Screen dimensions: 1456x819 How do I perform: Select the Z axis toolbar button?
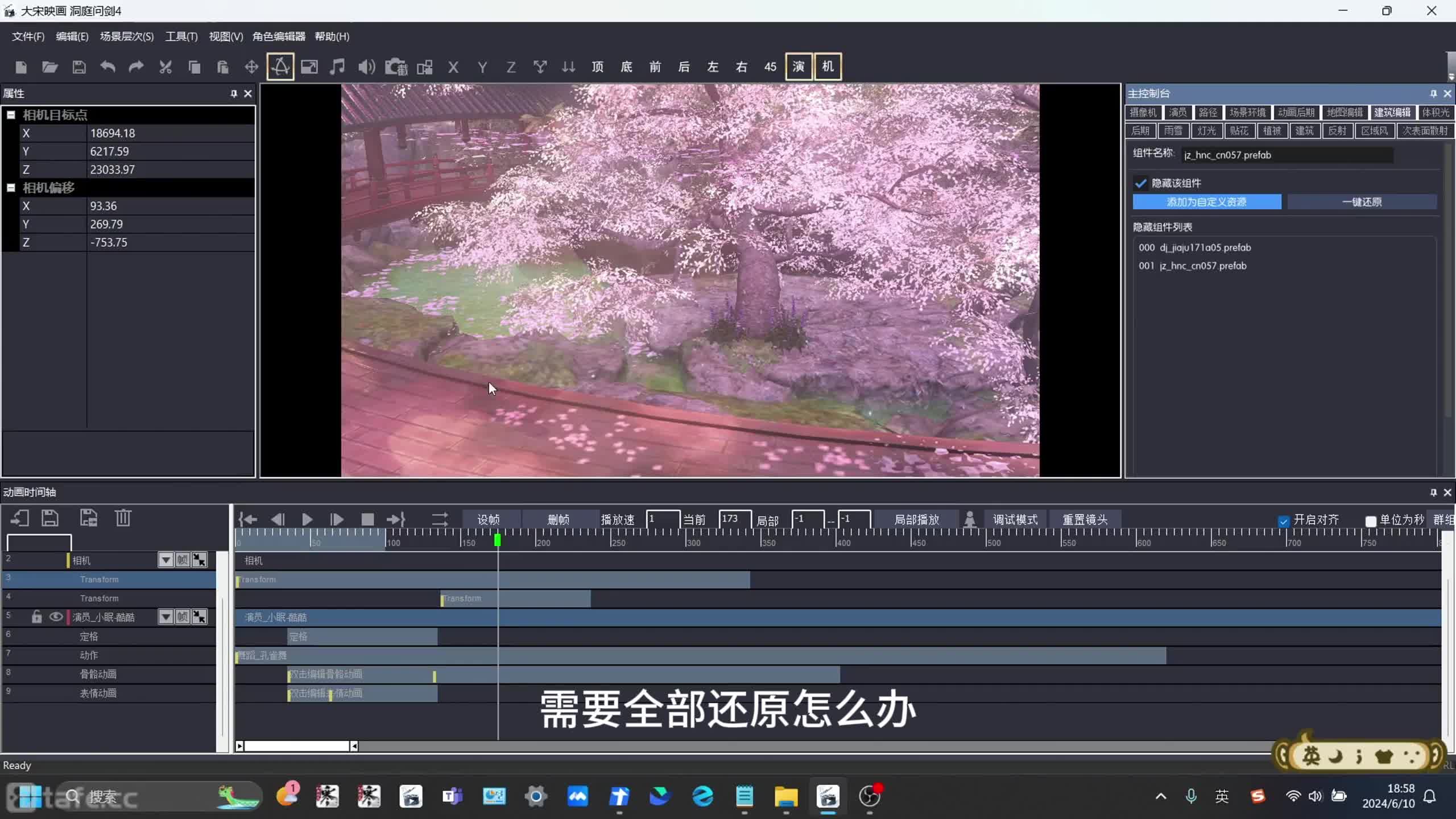pos(511,68)
